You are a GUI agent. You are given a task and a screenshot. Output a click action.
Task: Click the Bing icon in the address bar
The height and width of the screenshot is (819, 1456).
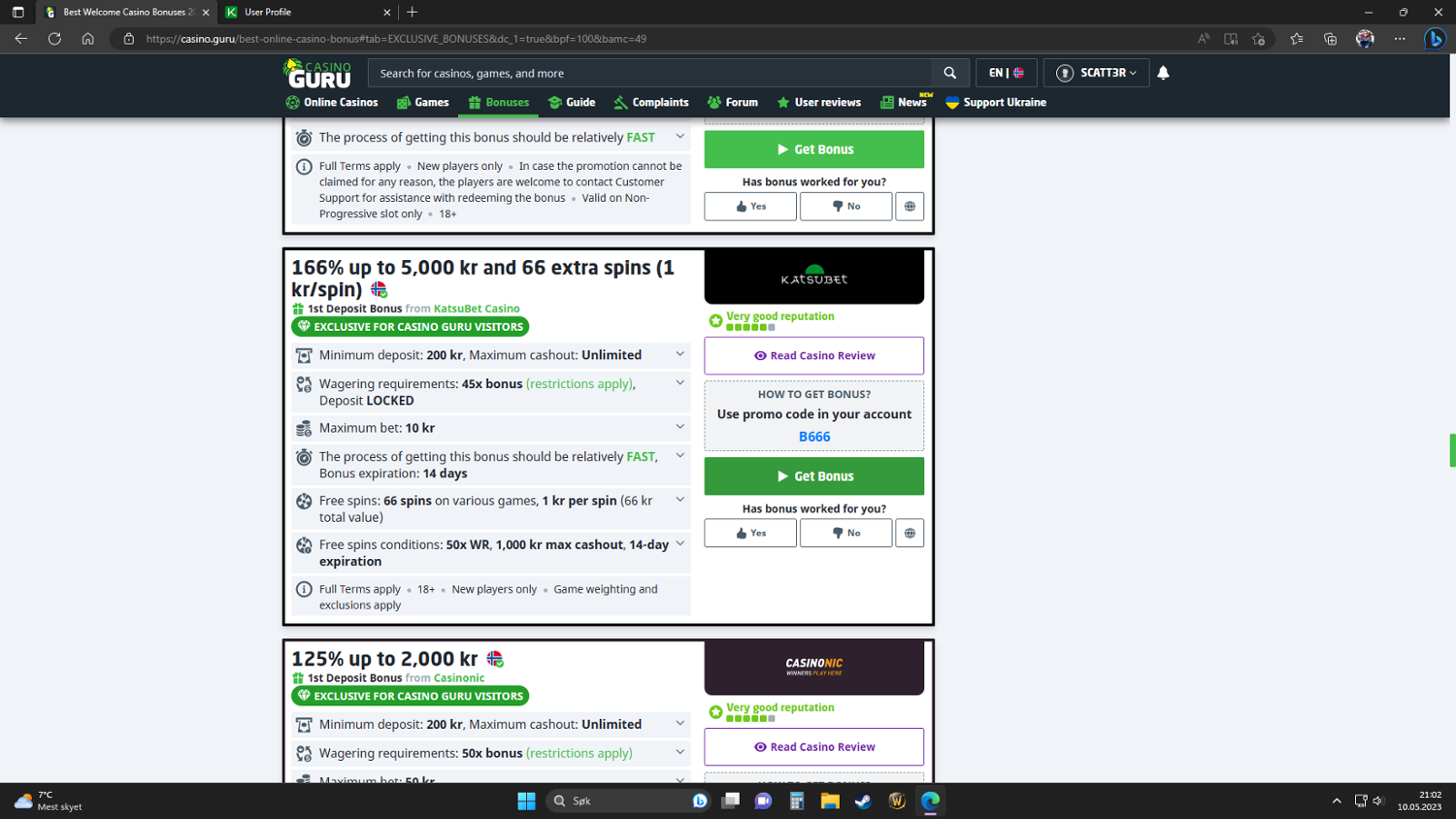point(1436,39)
